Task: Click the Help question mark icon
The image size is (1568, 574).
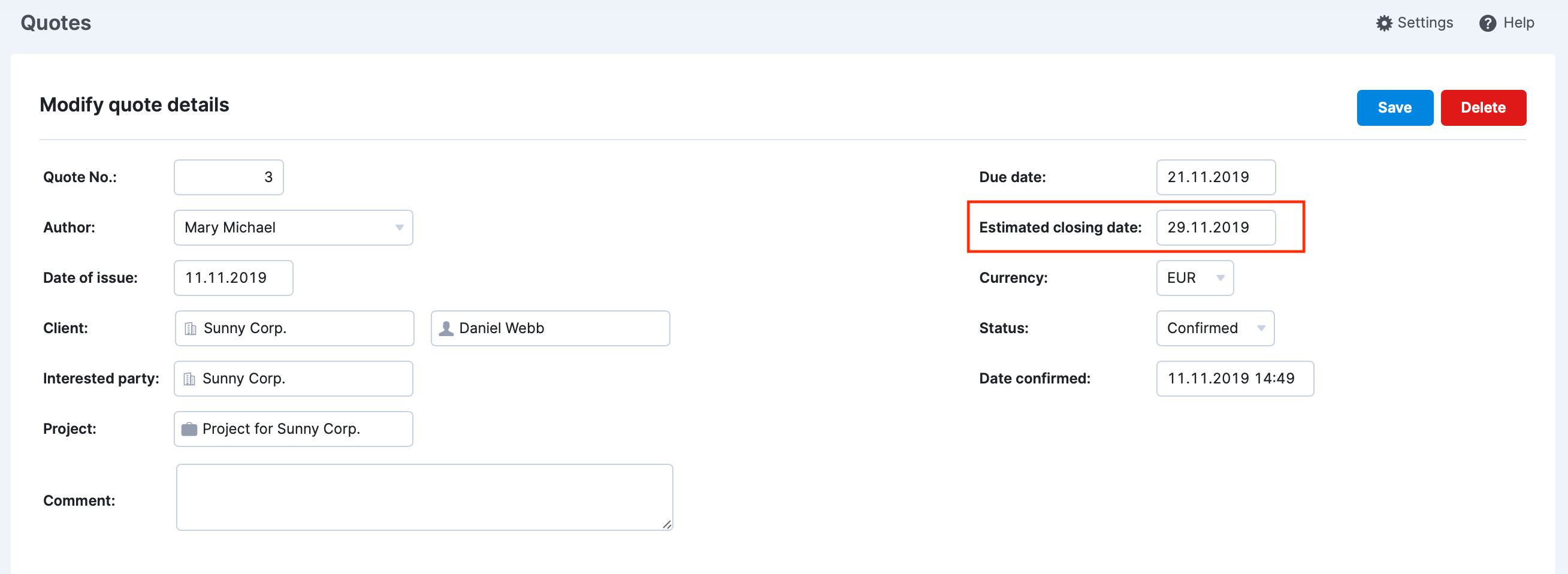Action: click(1487, 23)
